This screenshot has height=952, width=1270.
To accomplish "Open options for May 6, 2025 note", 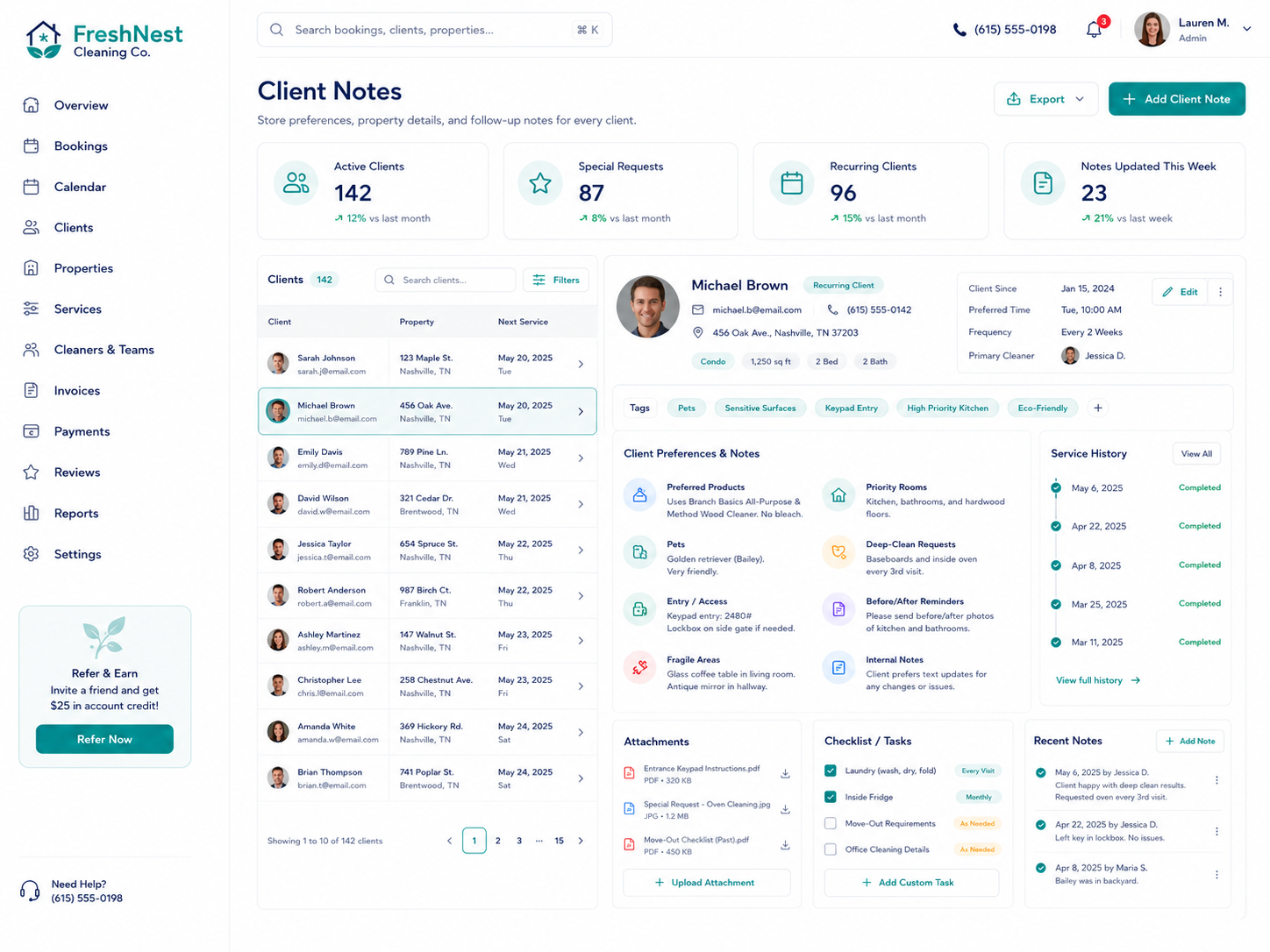I will pyautogui.click(x=1216, y=780).
